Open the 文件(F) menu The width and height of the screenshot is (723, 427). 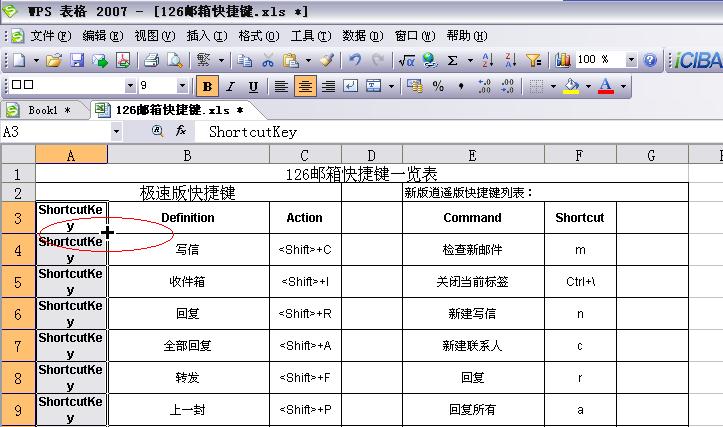coord(51,36)
